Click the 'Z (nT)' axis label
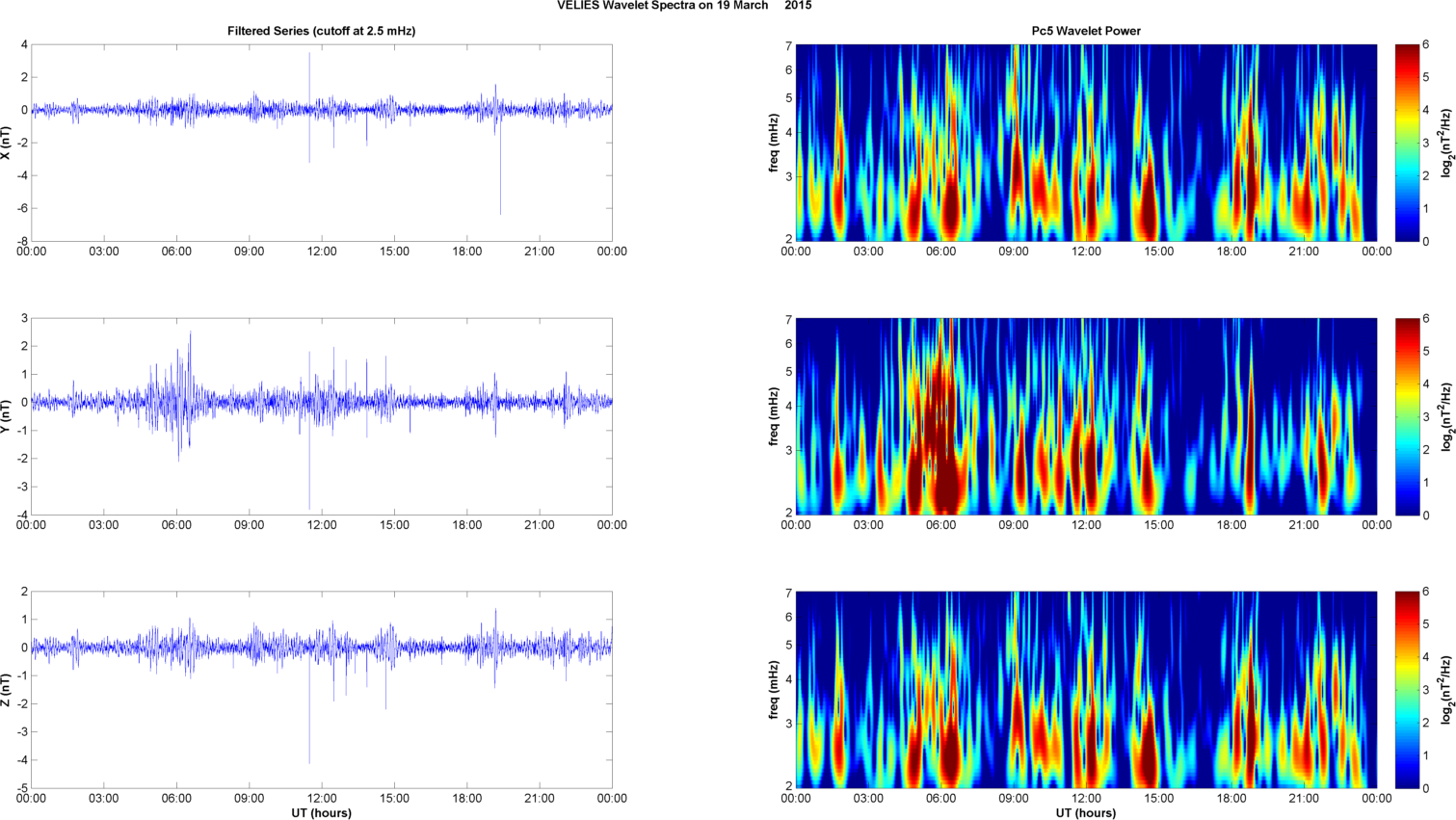The image size is (1456, 820). (x=7, y=690)
